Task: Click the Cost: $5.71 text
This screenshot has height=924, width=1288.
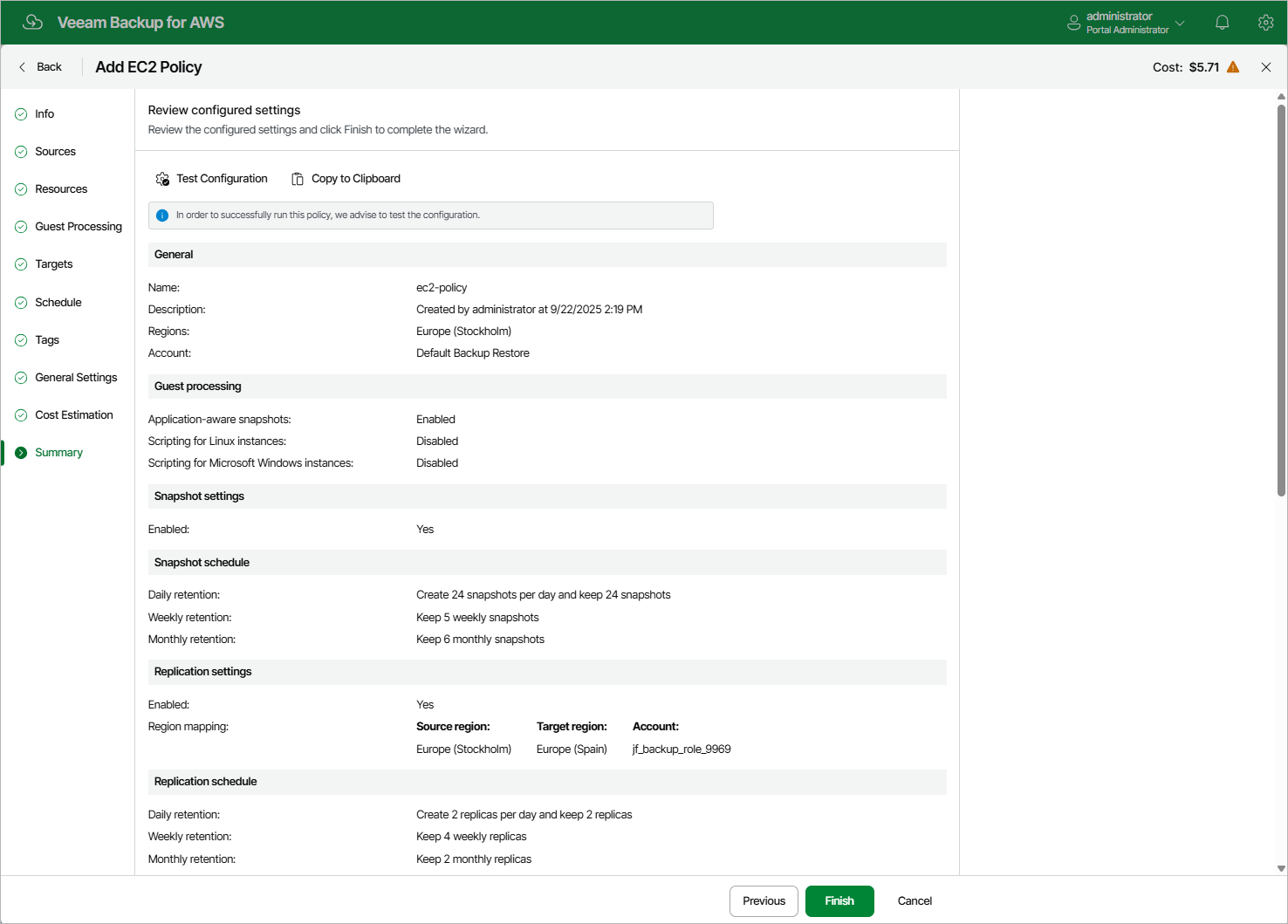Action: 1186,67
